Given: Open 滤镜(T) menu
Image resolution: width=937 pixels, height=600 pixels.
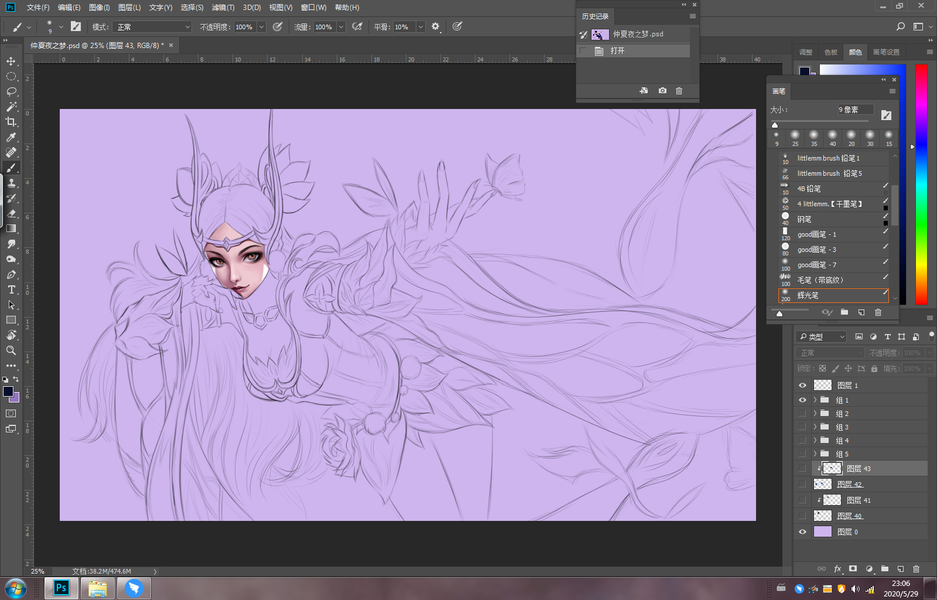Looking at the screenshot, I should pos(223,7).
